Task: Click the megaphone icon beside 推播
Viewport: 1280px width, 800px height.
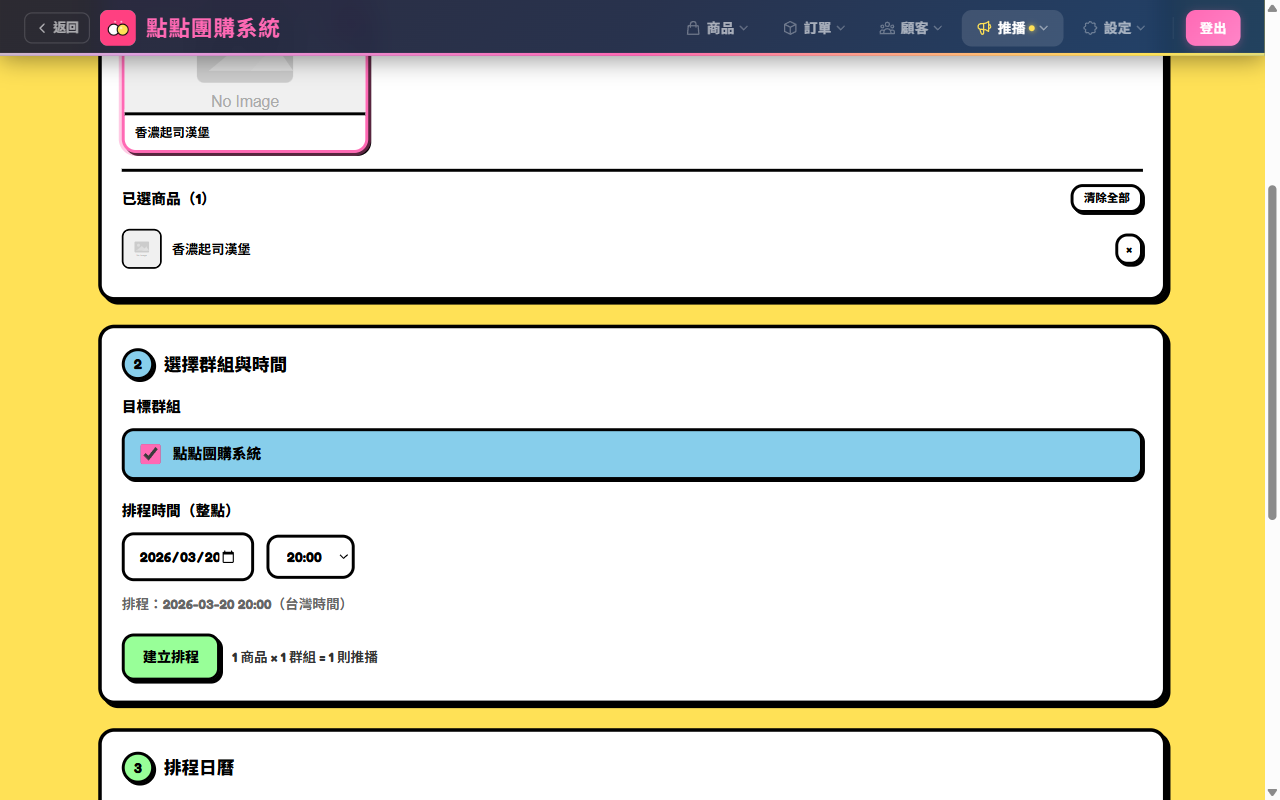Action: [x=984, y=28]
